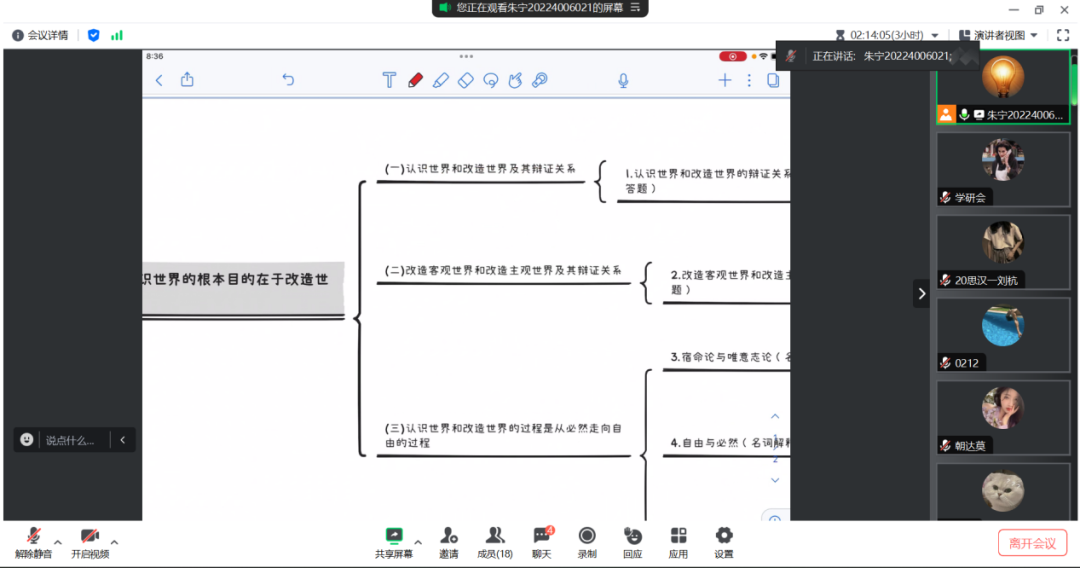Expand video options arrow beside 开启视频
Image resolution: width=1080 pixels, height=568 pixels.
(x=115, y=542)
